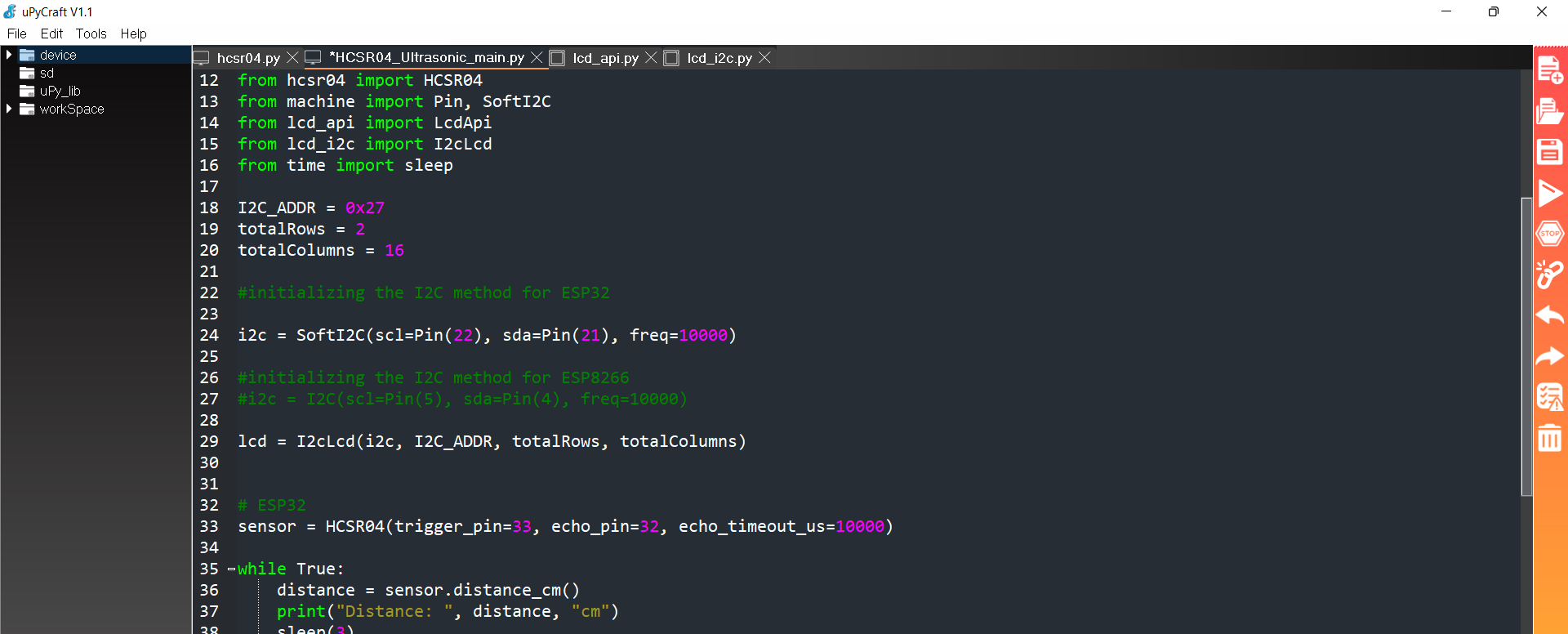The image size is (1568, 634).
Task: Click the editor vertical scrollbar thumb
Action: click(1526, 346)
